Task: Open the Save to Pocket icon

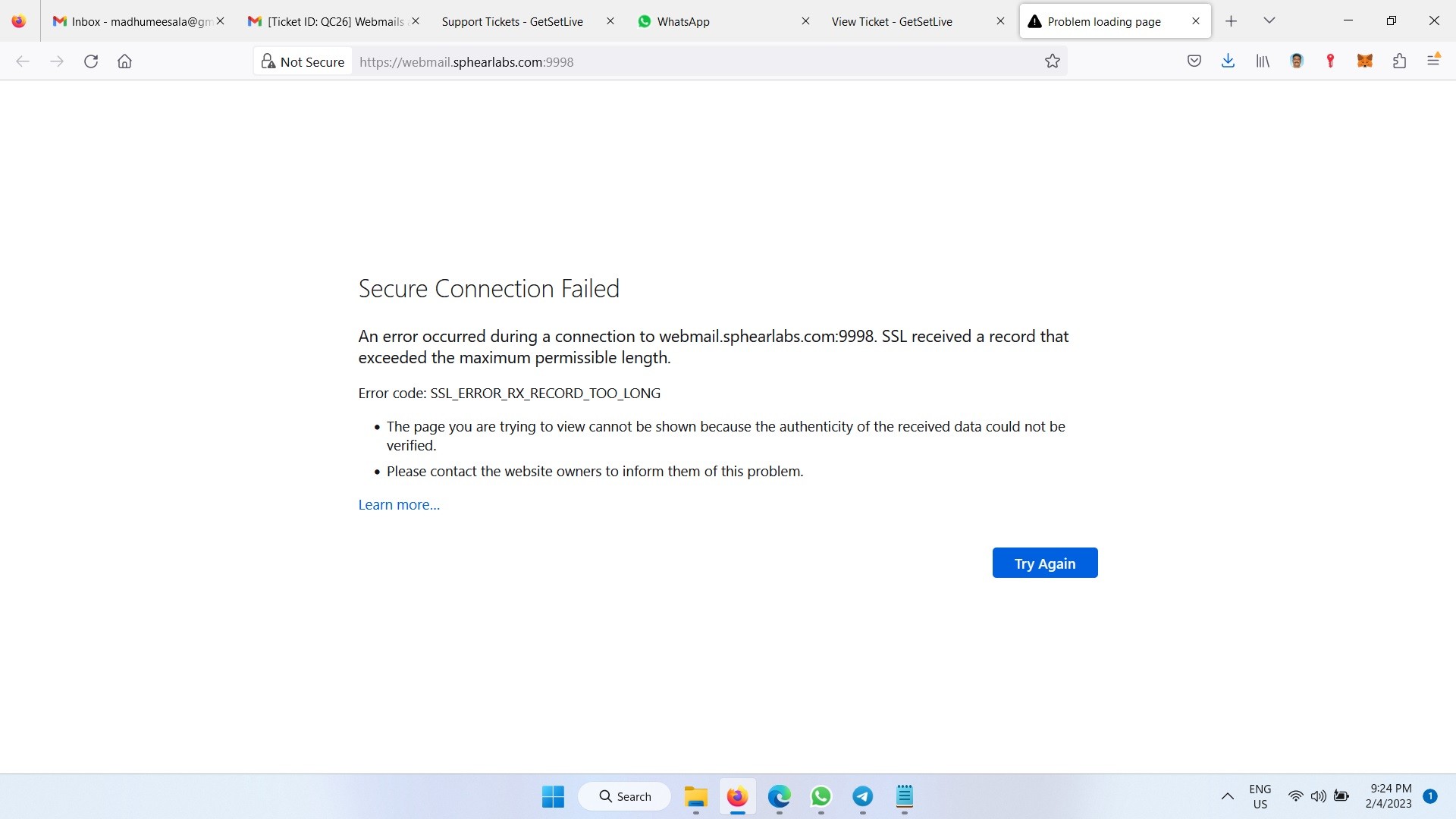Action: pyautogui.click(x=1194, y=61)
